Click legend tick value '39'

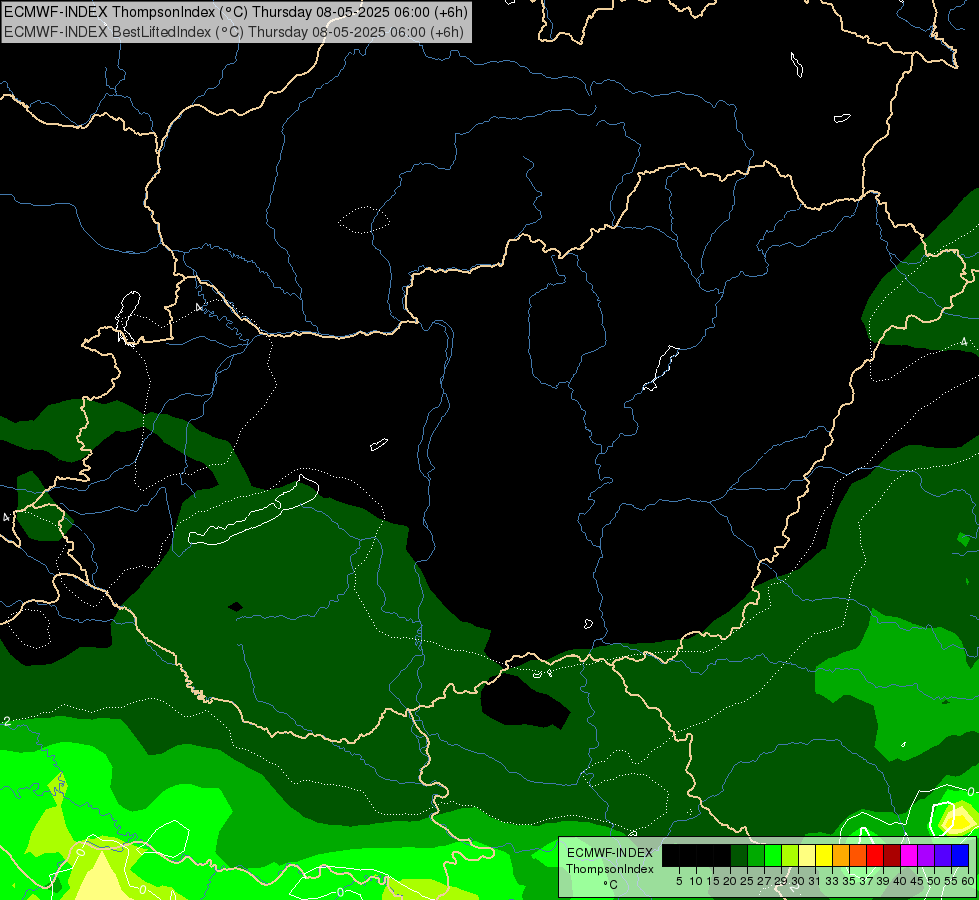883,881
